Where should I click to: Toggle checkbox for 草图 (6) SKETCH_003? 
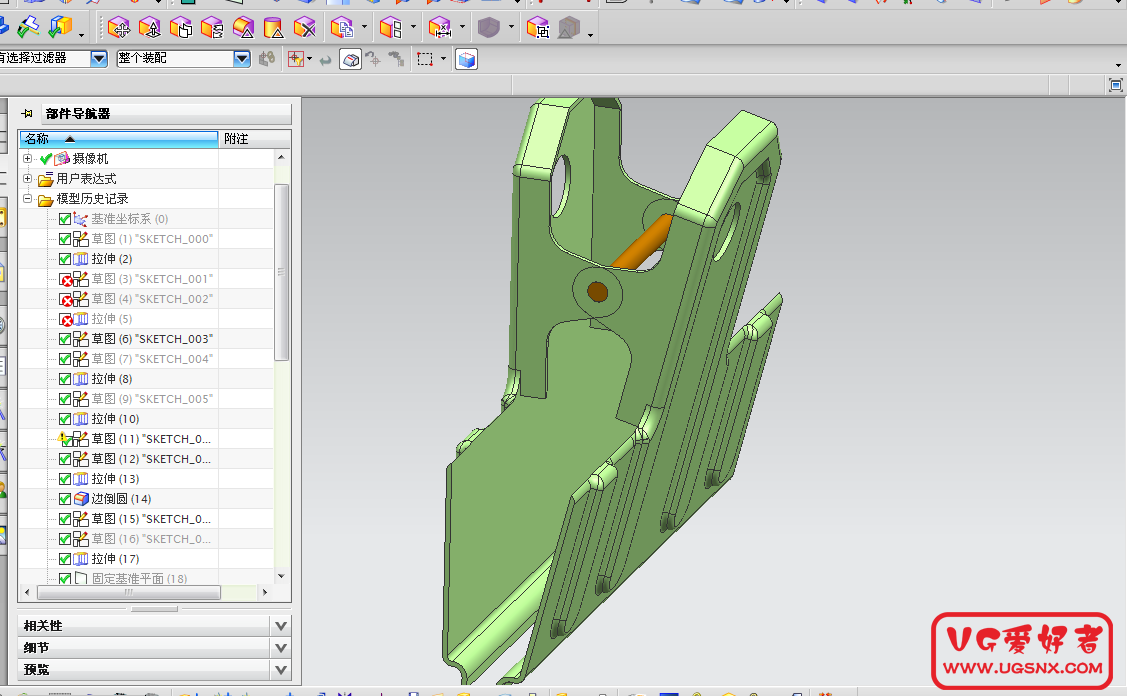[65, 339]
